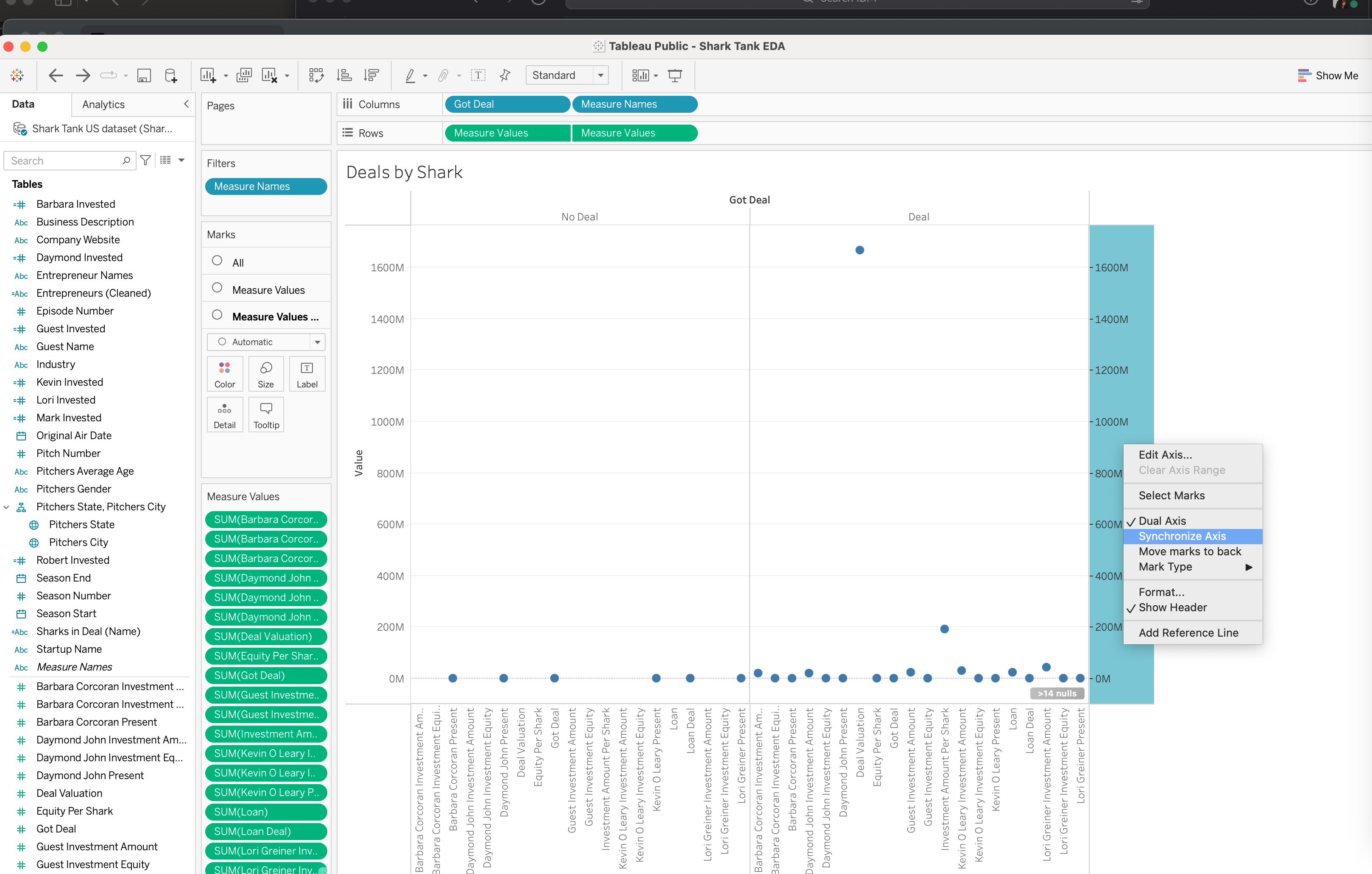Collapse the Pitchers State, Pitchers City hierarchy
Screen dimensions: 1372x874
tap(6, 507)
